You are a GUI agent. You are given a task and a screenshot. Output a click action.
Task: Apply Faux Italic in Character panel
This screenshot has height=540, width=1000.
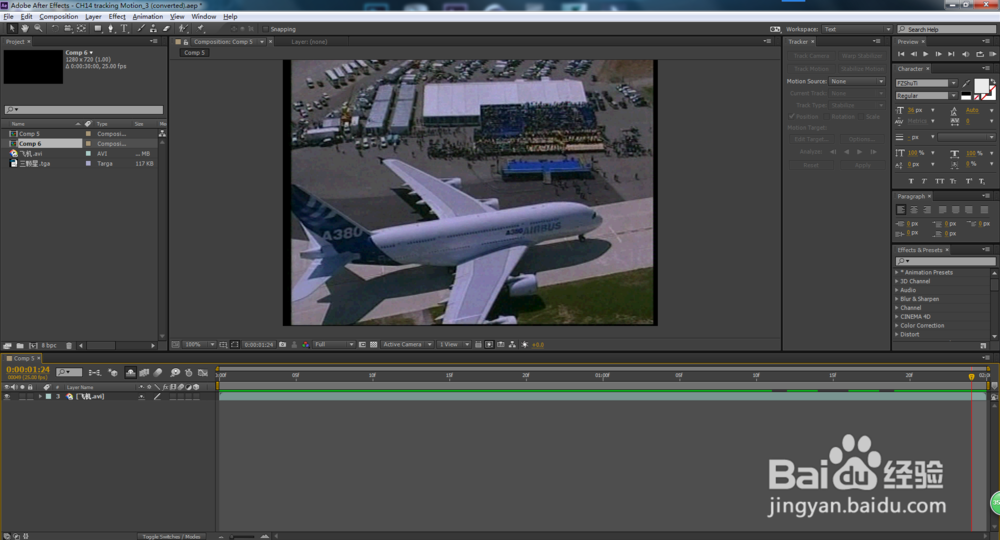(924, 181)
